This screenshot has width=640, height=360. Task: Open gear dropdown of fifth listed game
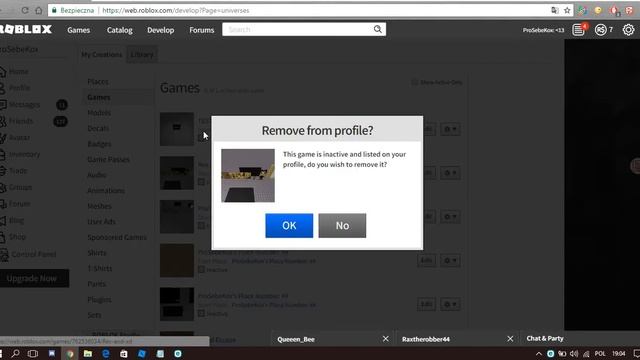(450, 304)
